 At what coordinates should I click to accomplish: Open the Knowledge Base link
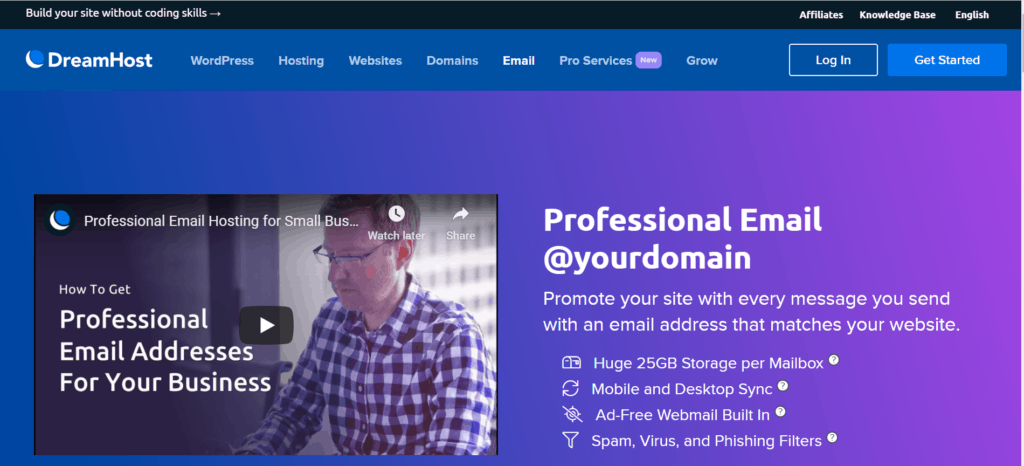tap(897, 14)
